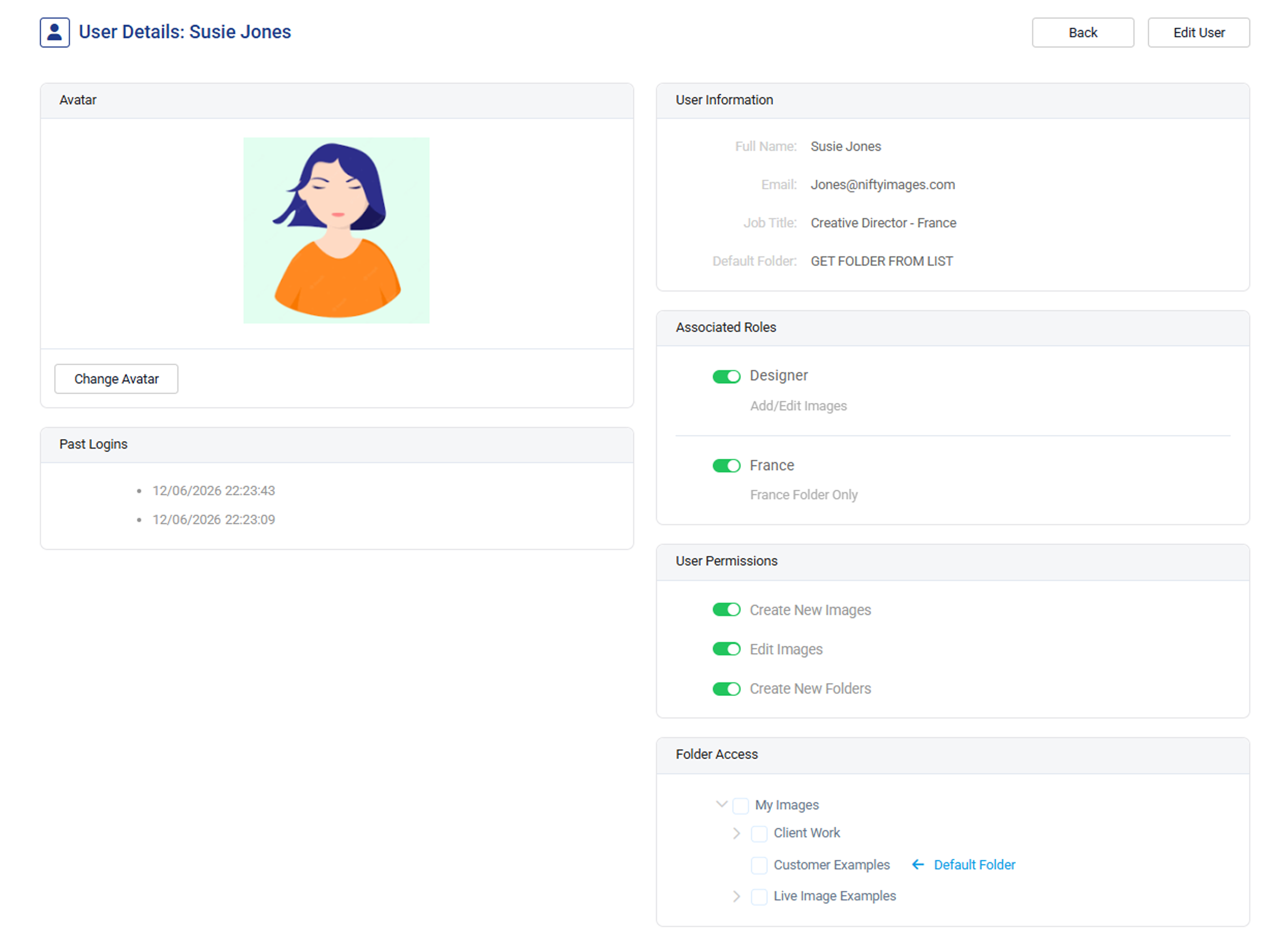Select the Customer Examples checkbox
1288x949 pixels.
point(759,865)
